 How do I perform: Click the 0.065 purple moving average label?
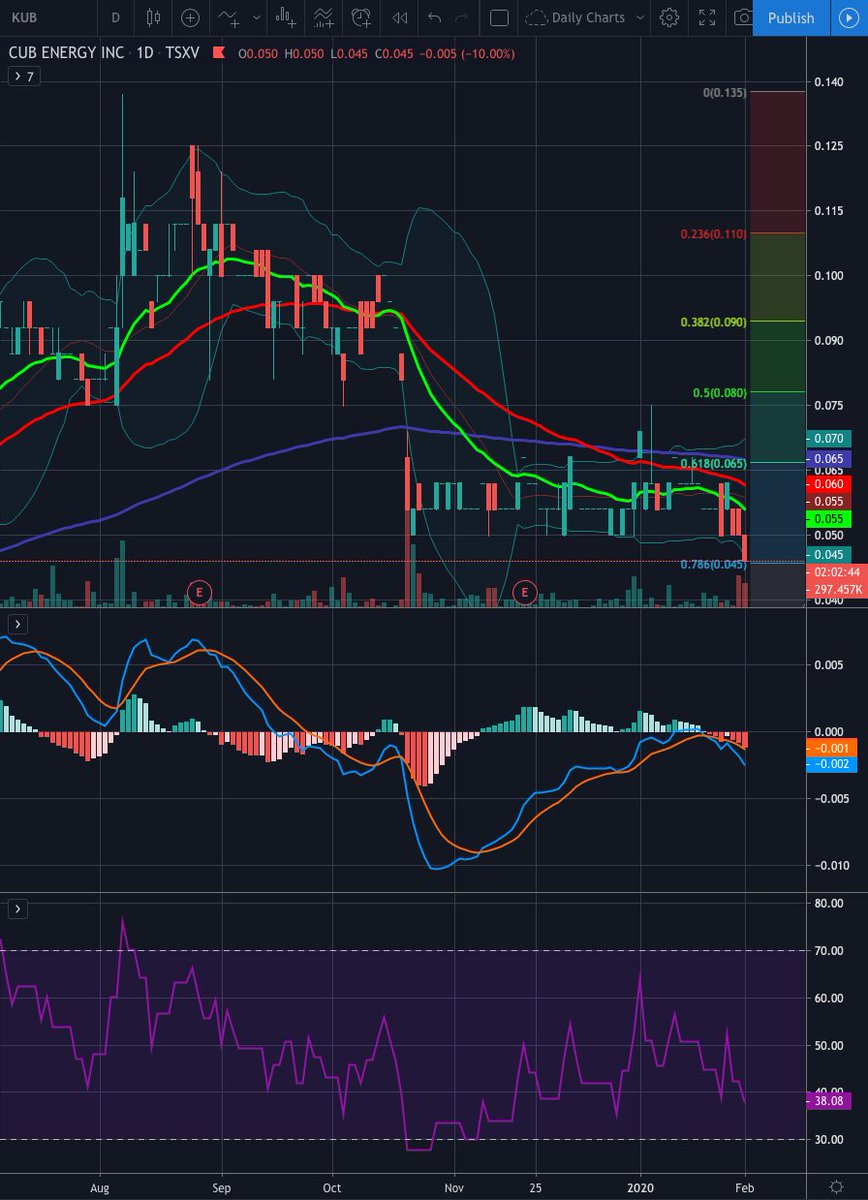tap(830, 457)
